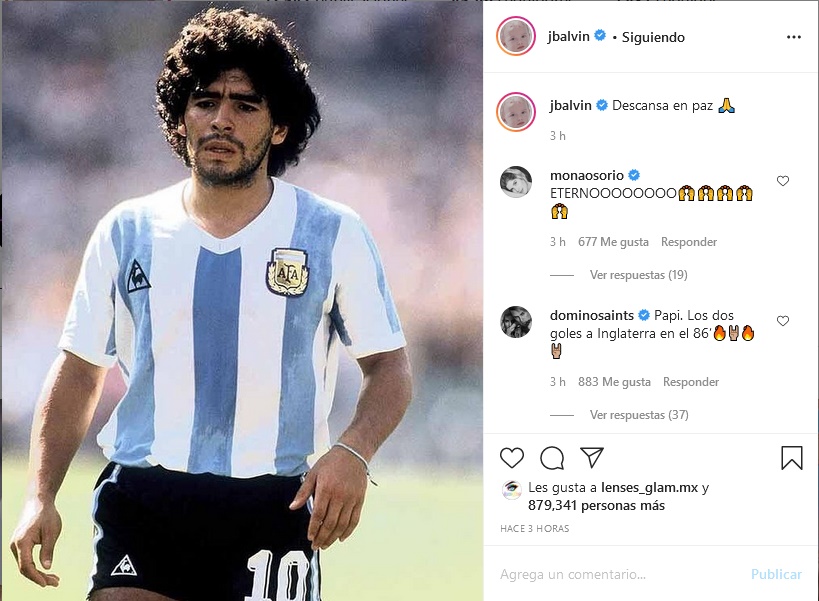
Task: Like dominosaints' comment about goals
Action: 782,321
